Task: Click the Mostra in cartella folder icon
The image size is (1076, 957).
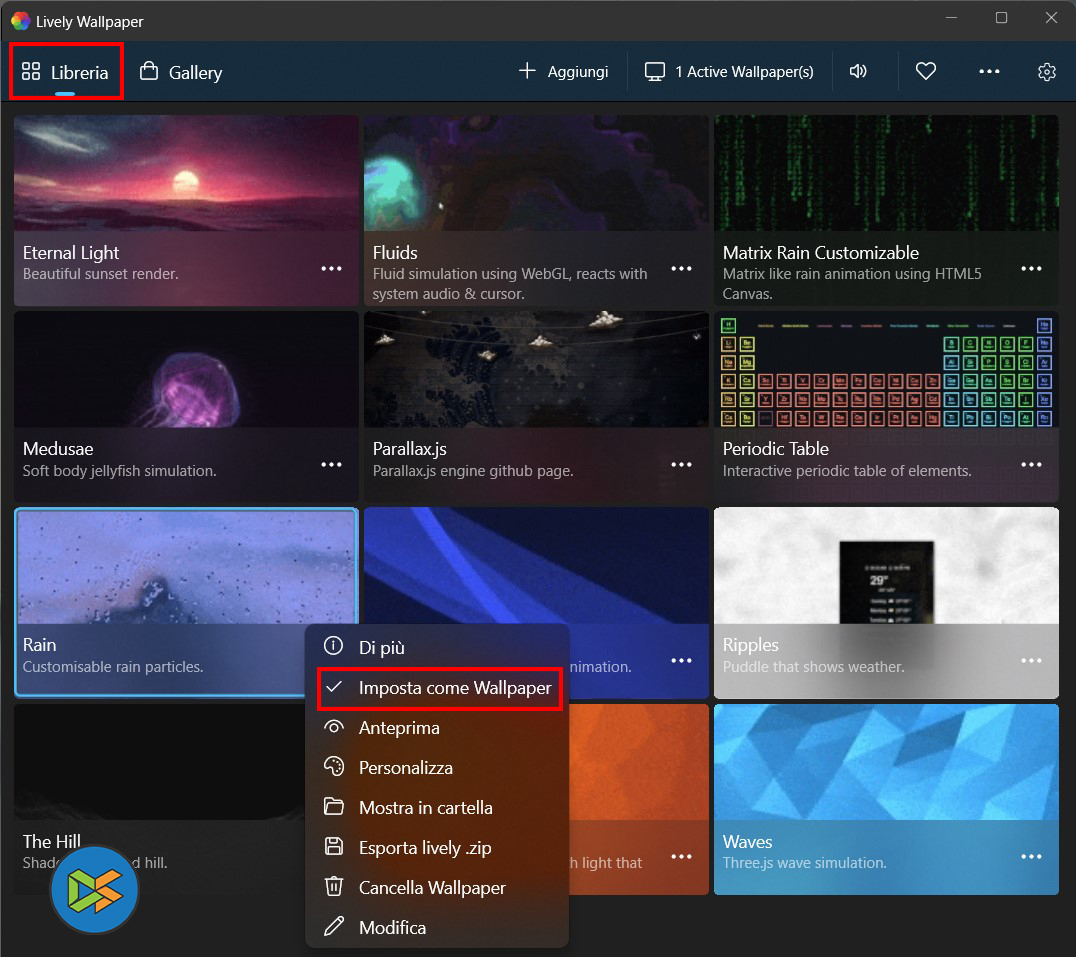Action: pos(334,807)
